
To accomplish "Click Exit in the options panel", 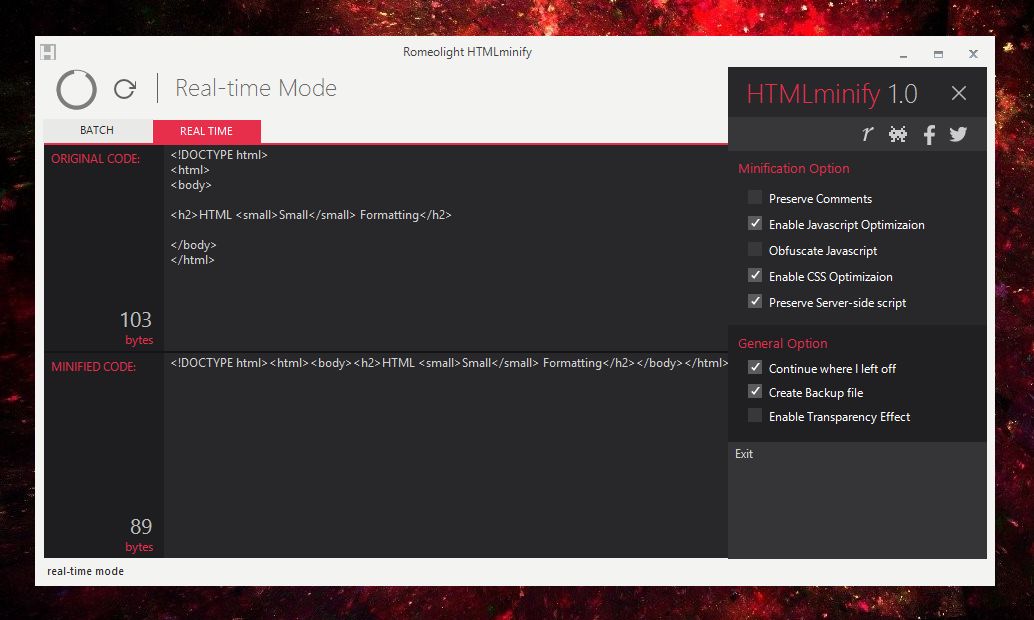I will click(x=744, y=454).
